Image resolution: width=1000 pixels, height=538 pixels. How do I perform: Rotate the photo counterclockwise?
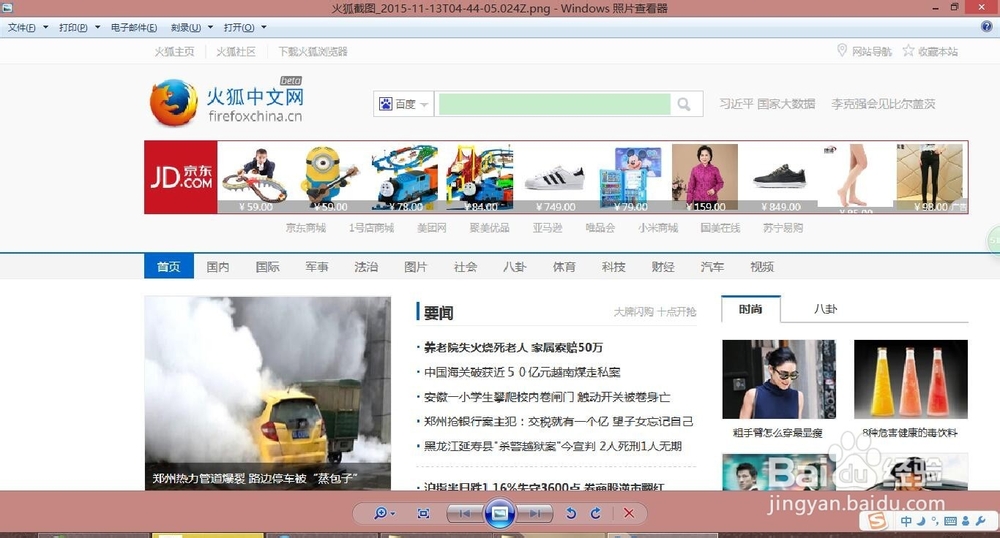(x=571, y=513)
